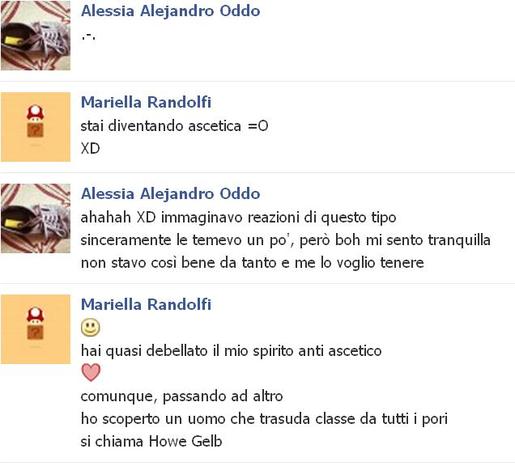Open Alessia Alejandro Oddo profile above '.-.' message
This screenshot has width=515, height=466.
(x=170, y=11)
